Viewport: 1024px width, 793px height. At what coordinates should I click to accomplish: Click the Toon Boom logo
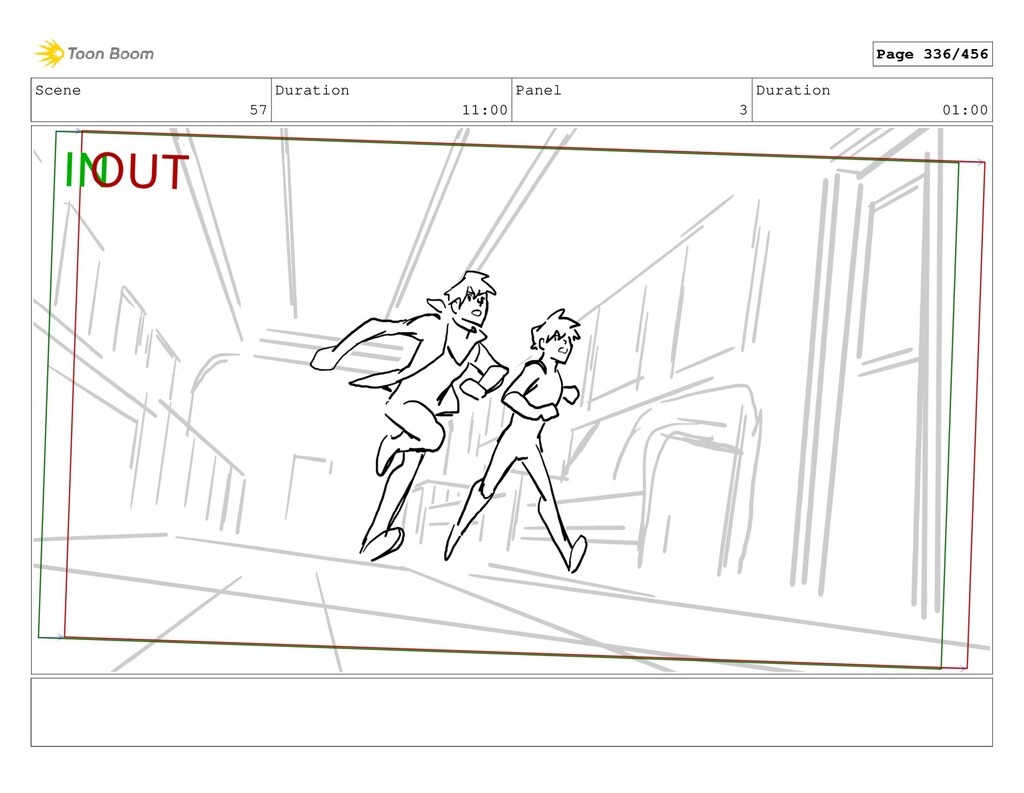[94, 54]
